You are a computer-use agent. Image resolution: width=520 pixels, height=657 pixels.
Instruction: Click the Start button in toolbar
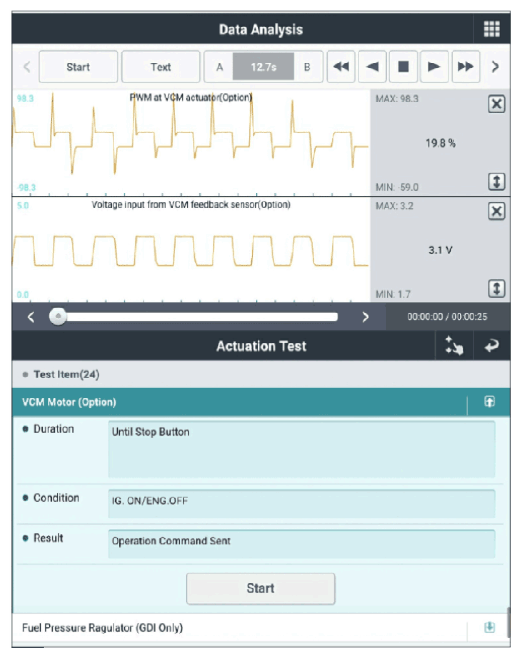coord(78,67)
